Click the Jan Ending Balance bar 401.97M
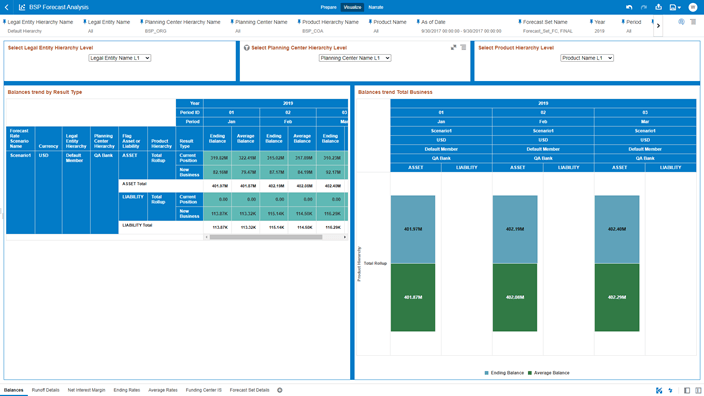Screen dimensions: 704x396 click(413, 229)
